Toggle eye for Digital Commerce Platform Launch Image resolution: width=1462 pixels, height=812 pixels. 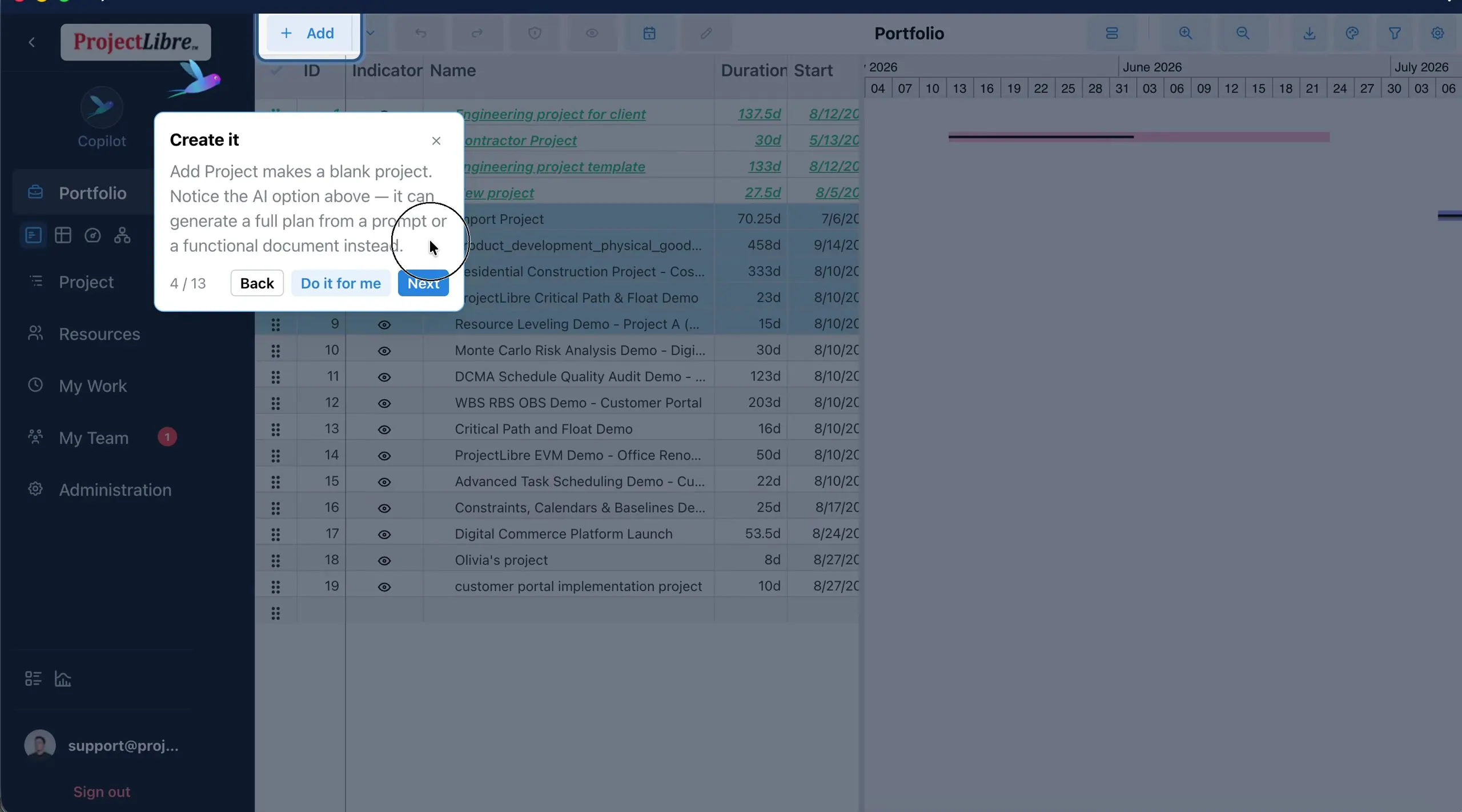pos(384,534)
